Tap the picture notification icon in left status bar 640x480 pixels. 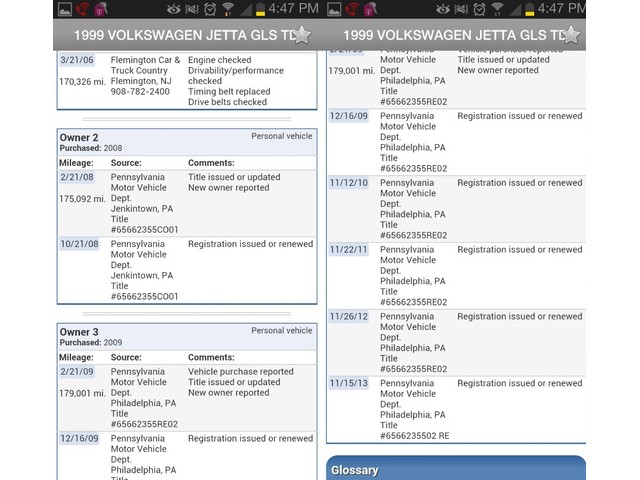click(65, 9)
